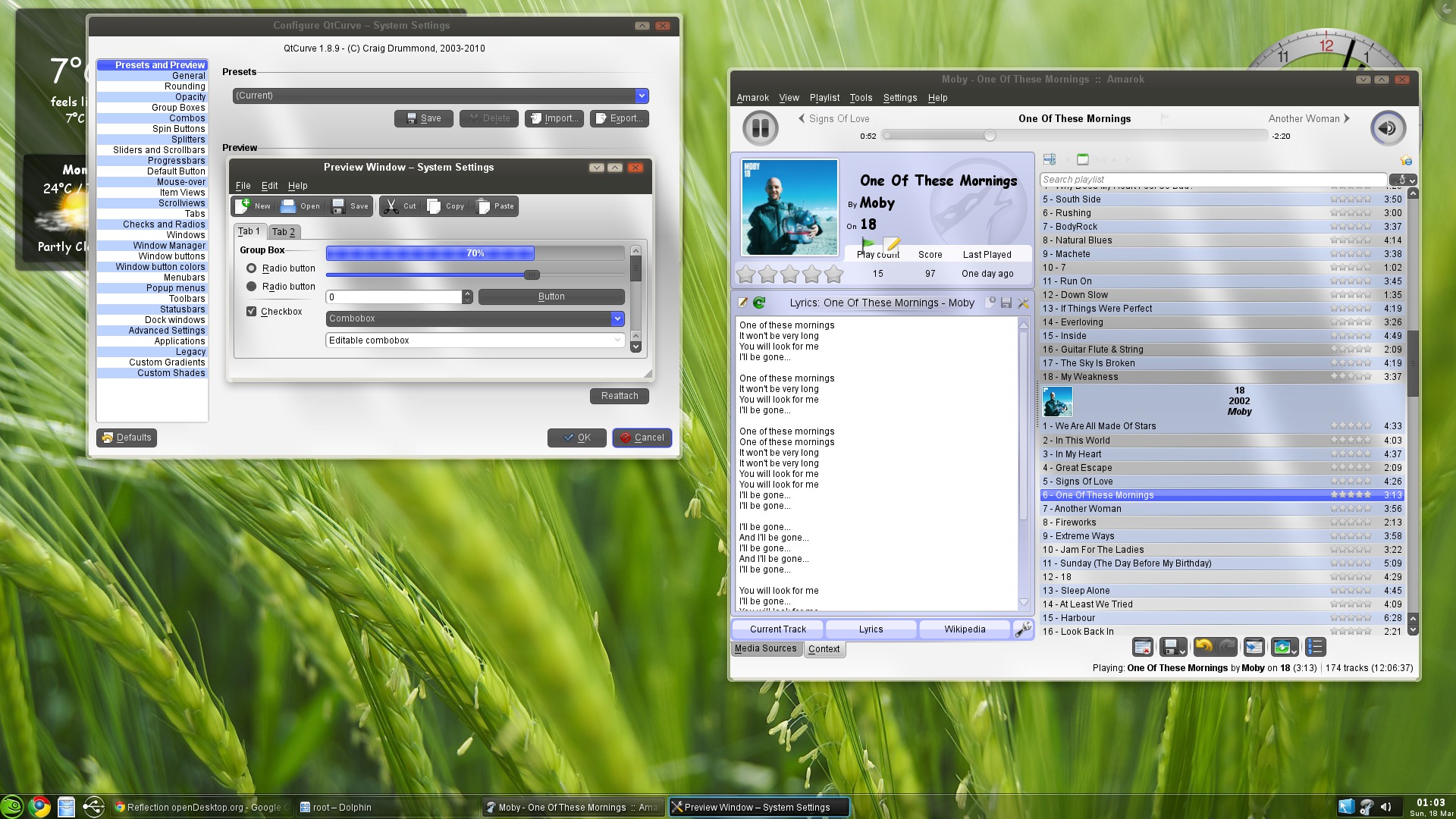This screenshot has width=1456, height=819.
Task: Click the playlist bookmark star icon
Action: coord(1406,160)
